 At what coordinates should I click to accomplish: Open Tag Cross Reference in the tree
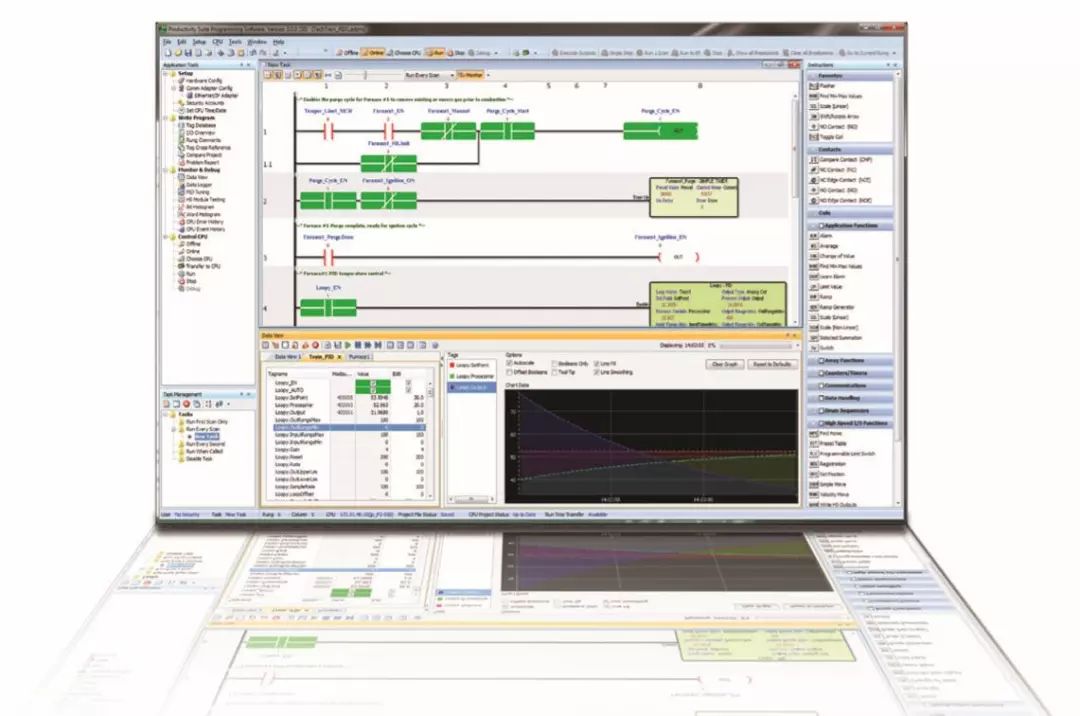(204, 147)
